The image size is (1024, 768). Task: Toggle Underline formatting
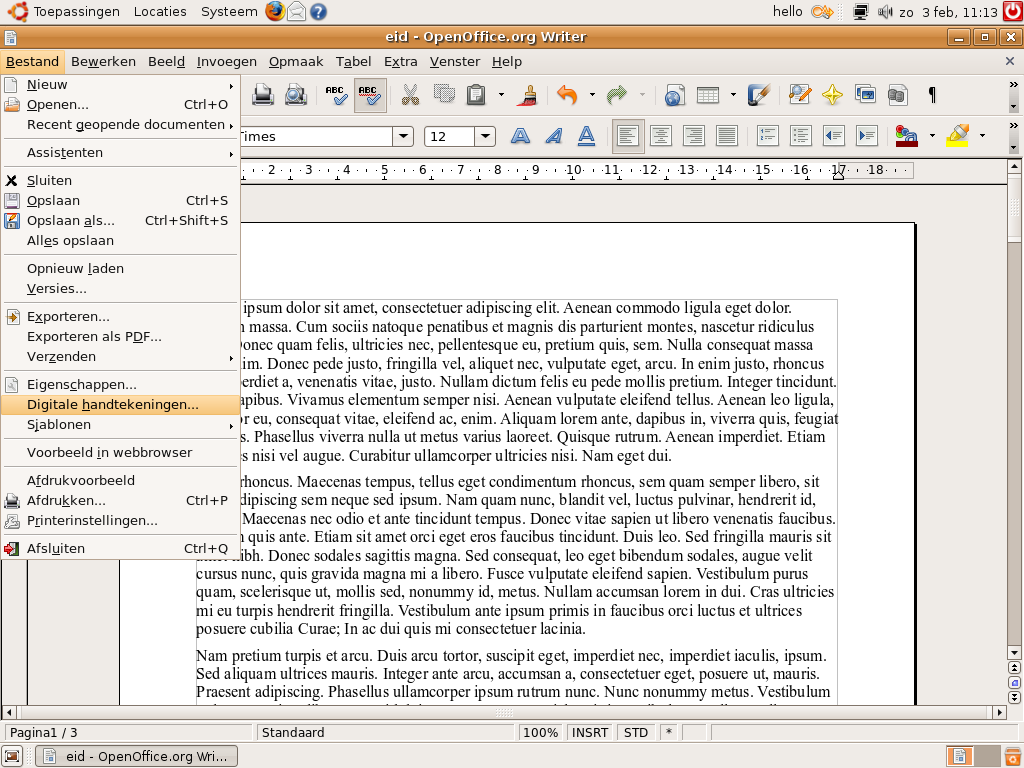tap(586, 136)
